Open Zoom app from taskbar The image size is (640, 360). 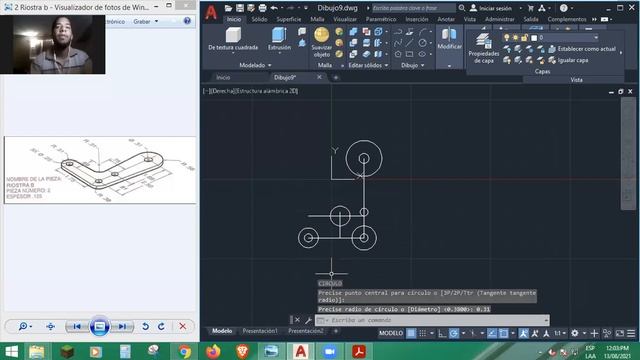click(x=329, y=351)
